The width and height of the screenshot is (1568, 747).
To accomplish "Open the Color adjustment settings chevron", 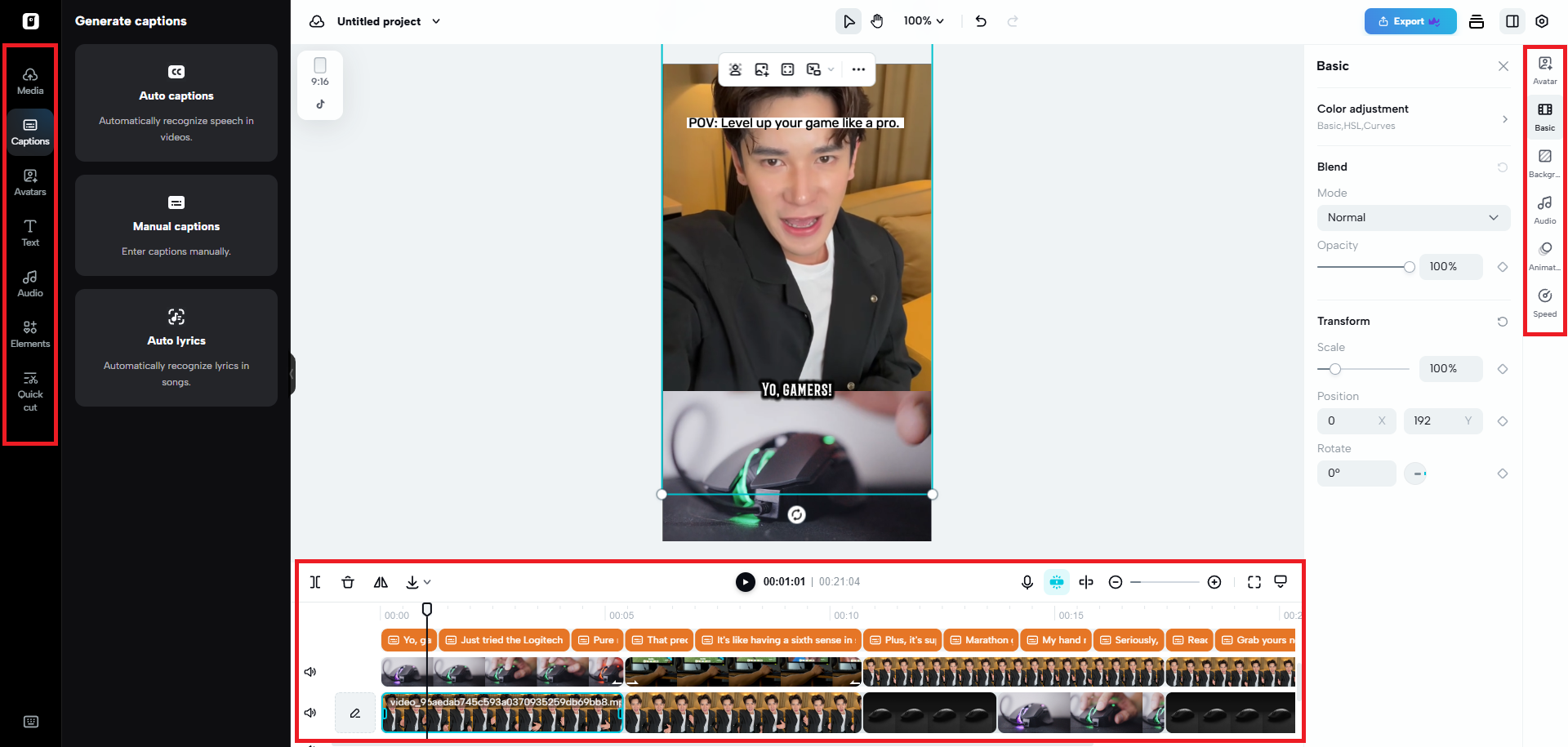I will click(1505, 118).
